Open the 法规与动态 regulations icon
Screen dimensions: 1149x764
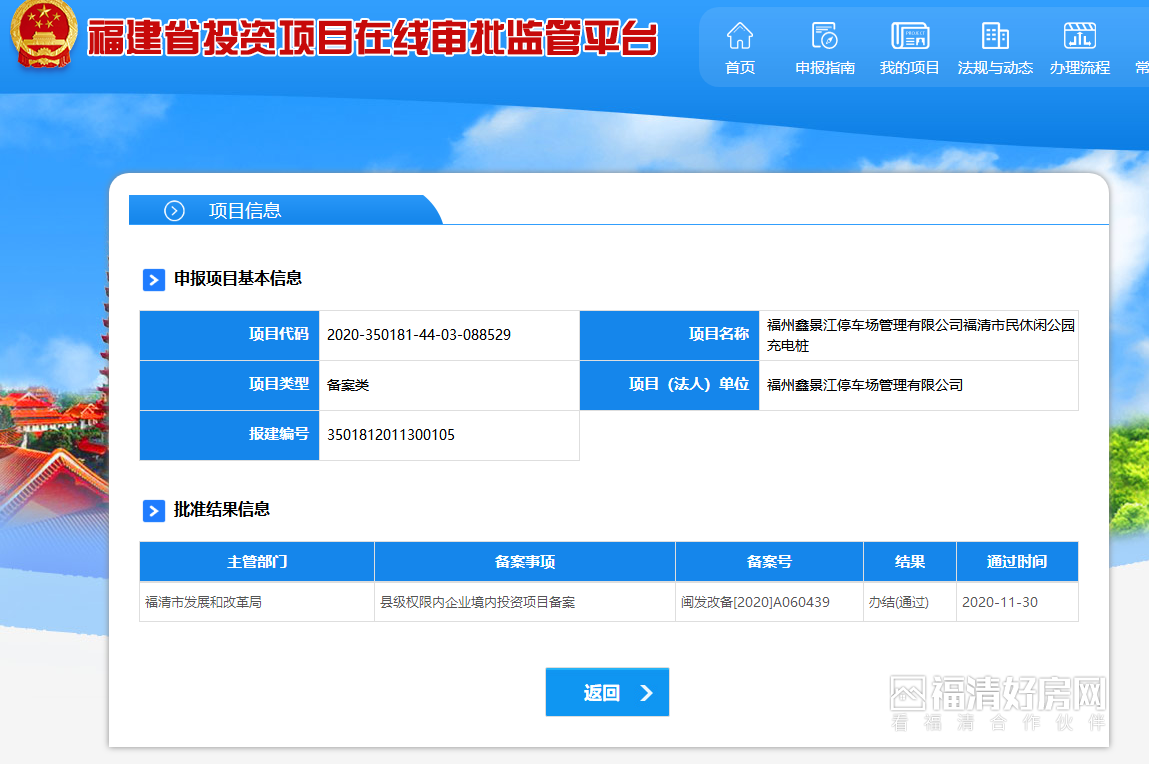click(994, 35)
